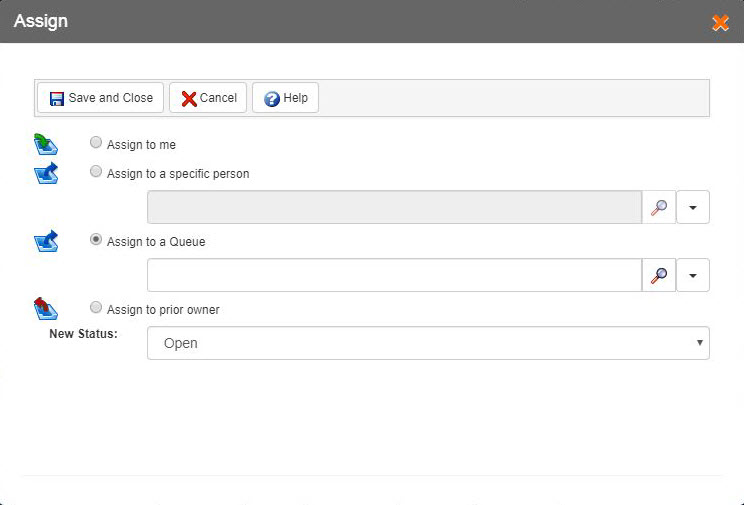Viewport: 744px width, 505px height.
Task: Select the Assign to me radio button
Action: point(96,142)
